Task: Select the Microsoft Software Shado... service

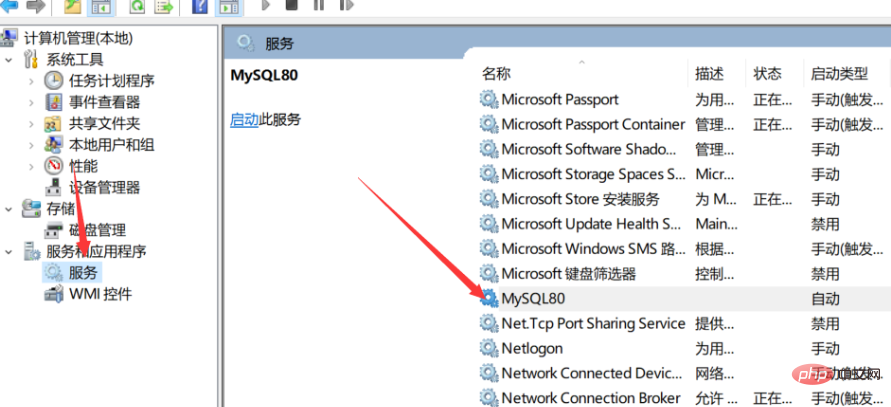Action: click(x=589, y=149)
